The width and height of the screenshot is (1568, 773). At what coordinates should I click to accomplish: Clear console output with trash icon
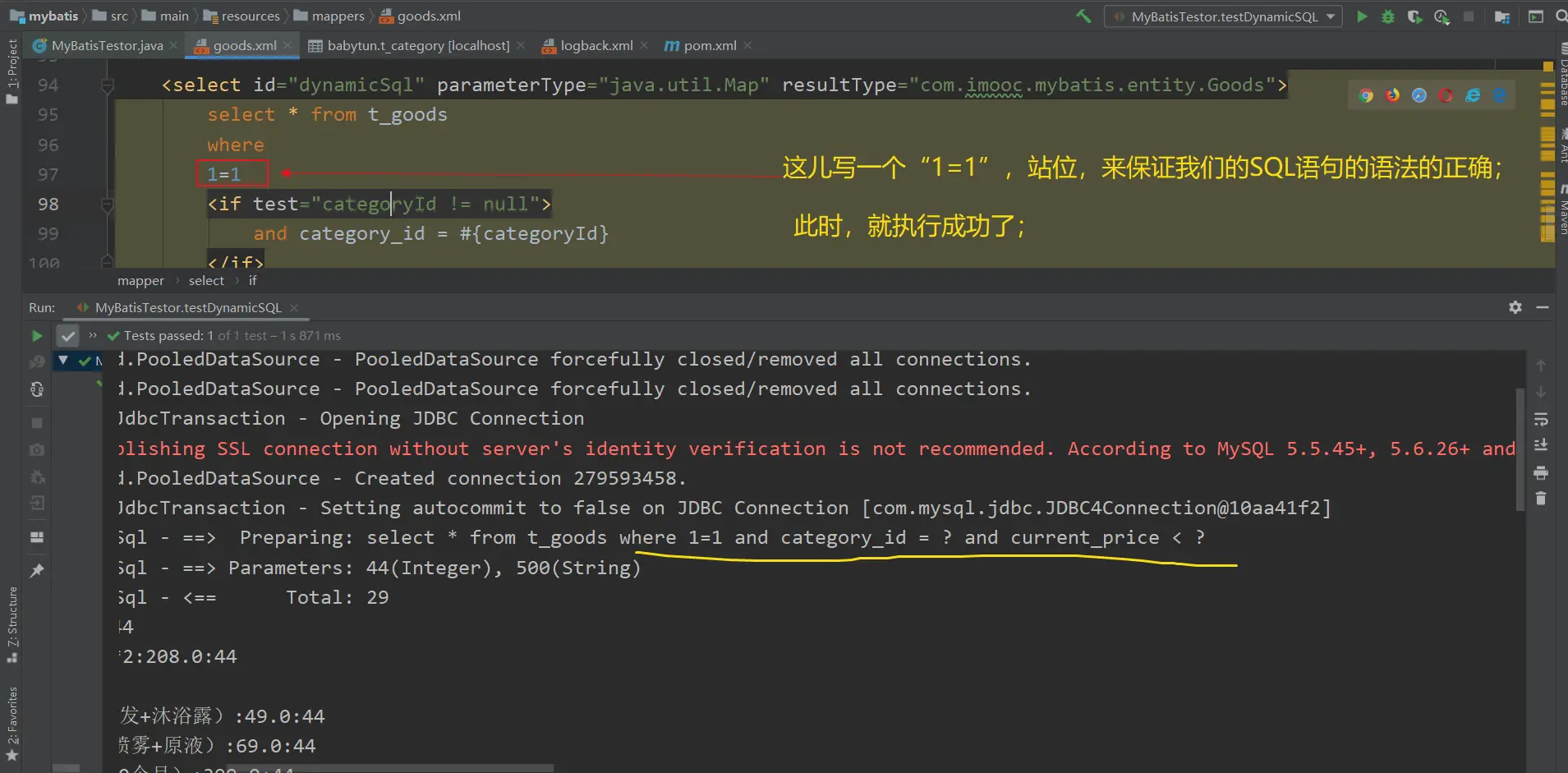click(x=1541, y=499)
